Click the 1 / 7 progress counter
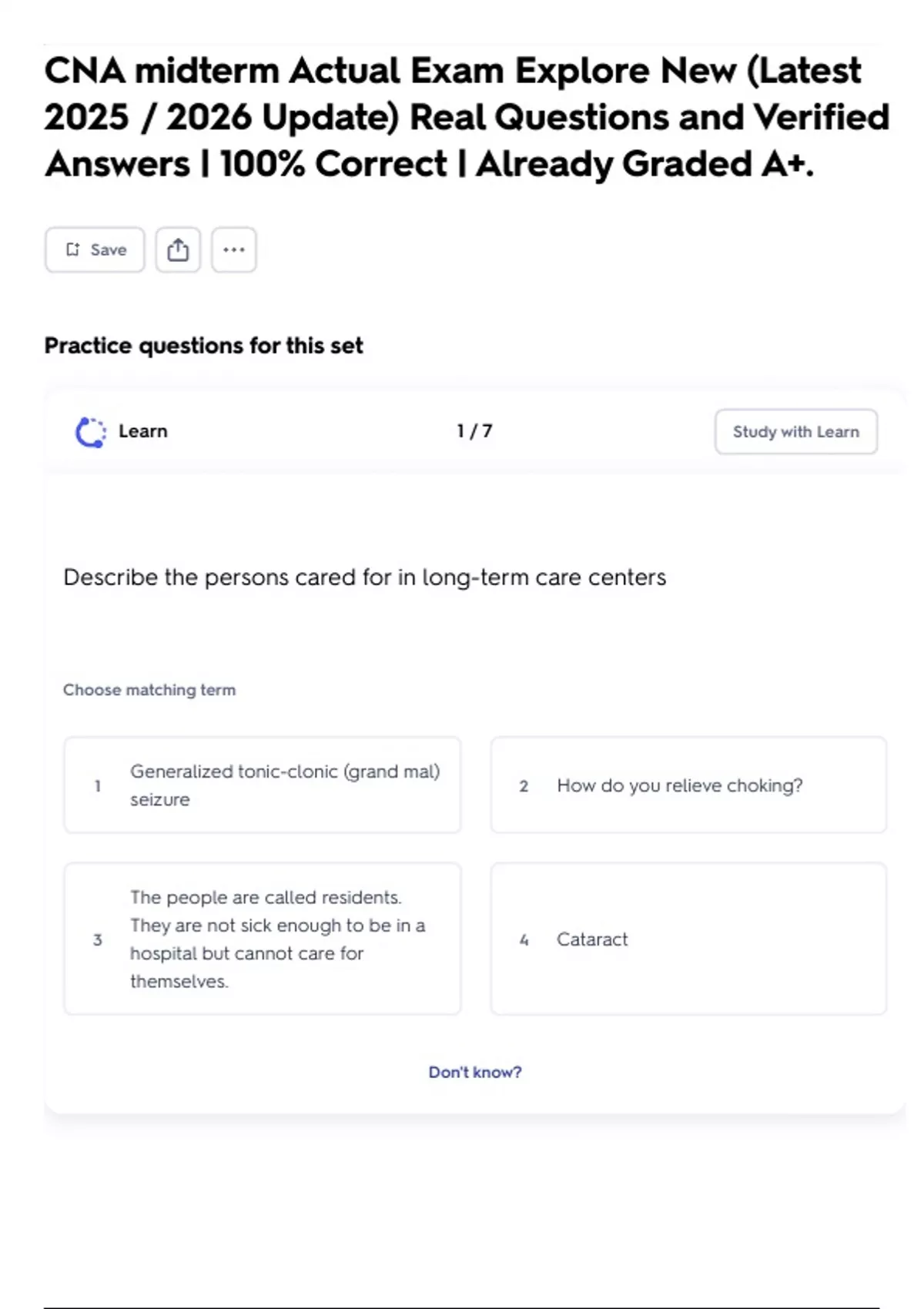924x1309 pixels. pyautogui.click(x=474, y=431)
